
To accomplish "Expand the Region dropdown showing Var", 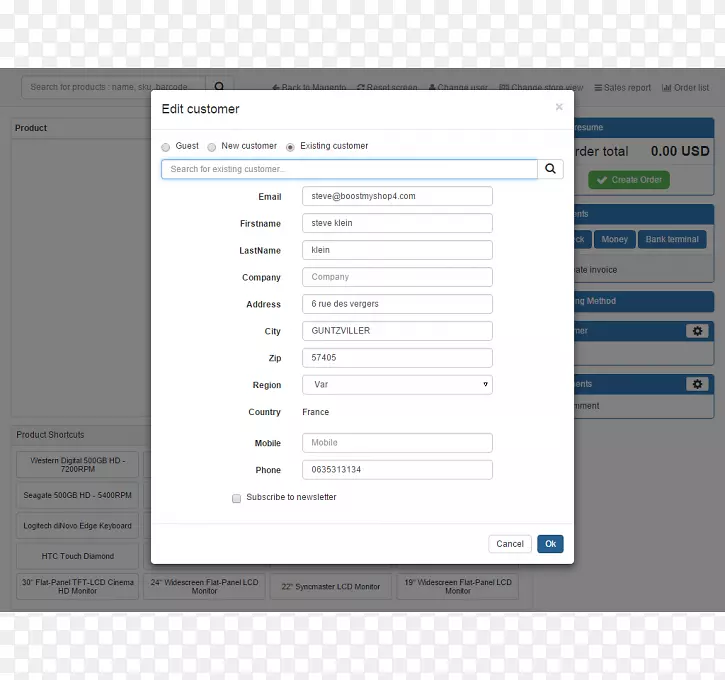I will click(397, 385).
